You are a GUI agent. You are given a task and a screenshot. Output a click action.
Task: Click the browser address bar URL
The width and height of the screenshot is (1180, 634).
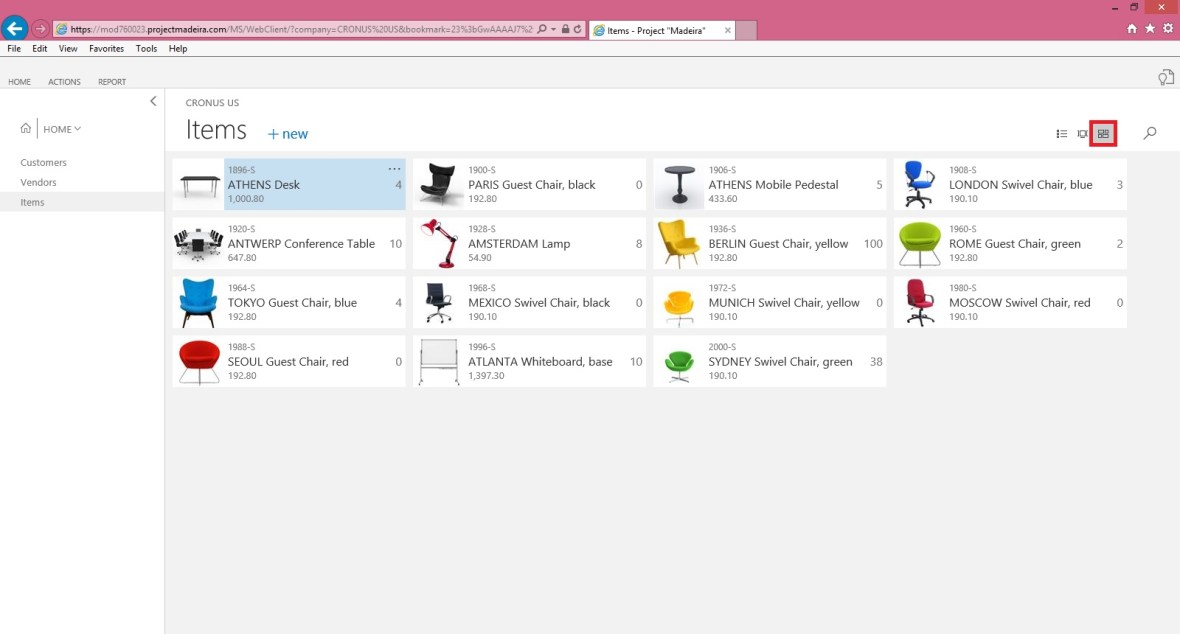(x=300, y=30)
